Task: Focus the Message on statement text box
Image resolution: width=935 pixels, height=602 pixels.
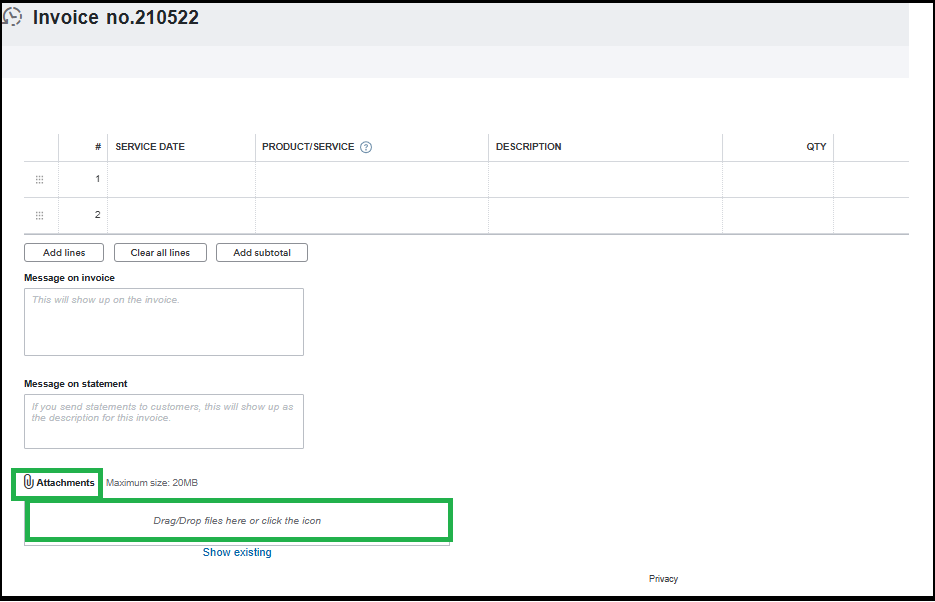Action: point(164,421)
